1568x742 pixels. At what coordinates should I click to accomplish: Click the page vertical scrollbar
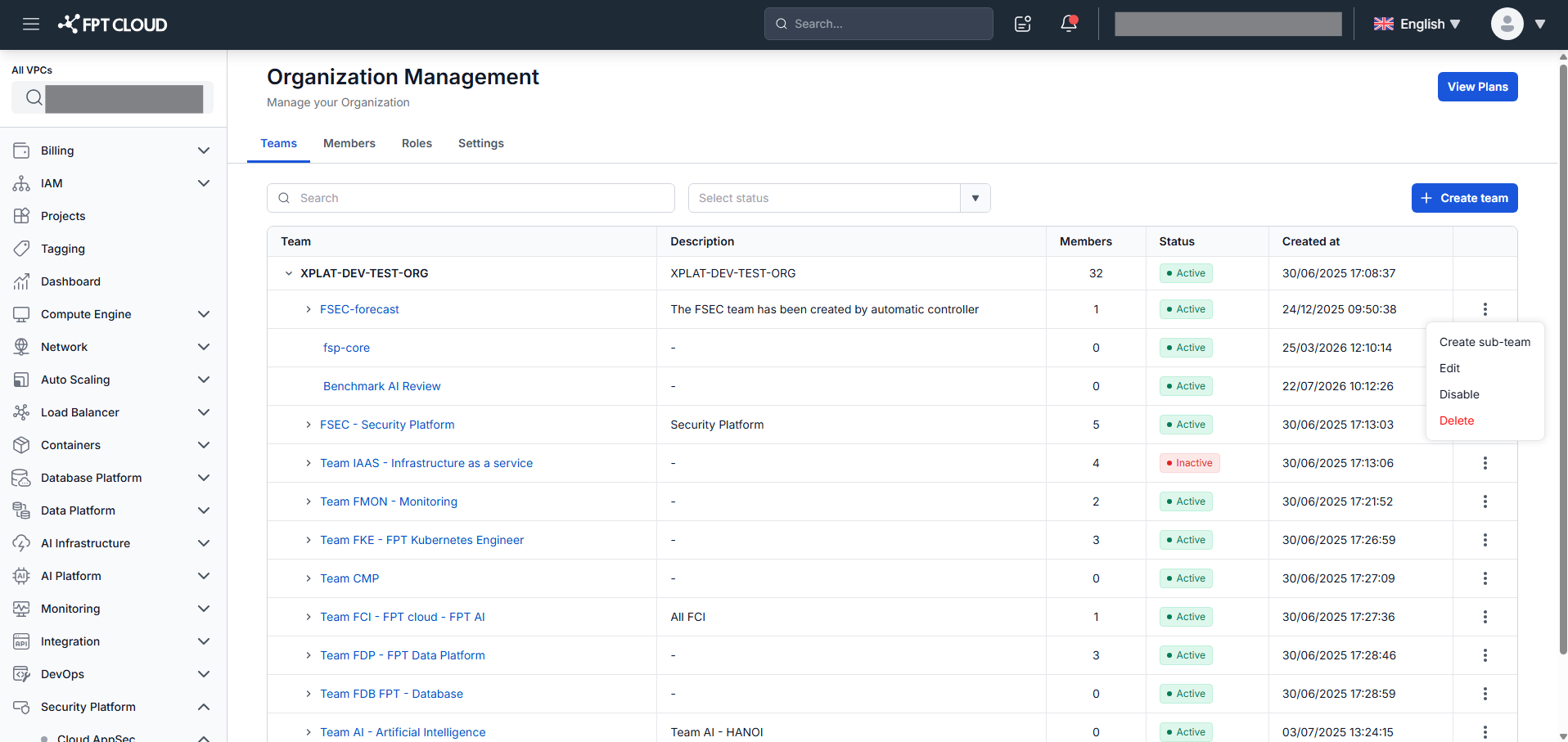[x=1562, y=360]
